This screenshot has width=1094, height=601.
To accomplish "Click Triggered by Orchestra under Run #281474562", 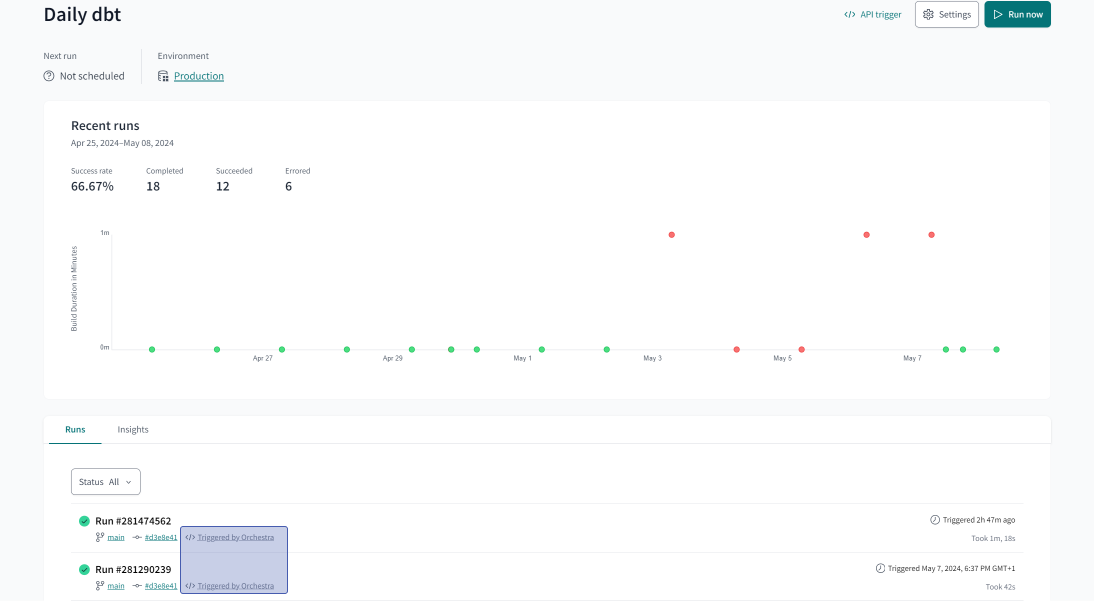I will click(235, 537).
